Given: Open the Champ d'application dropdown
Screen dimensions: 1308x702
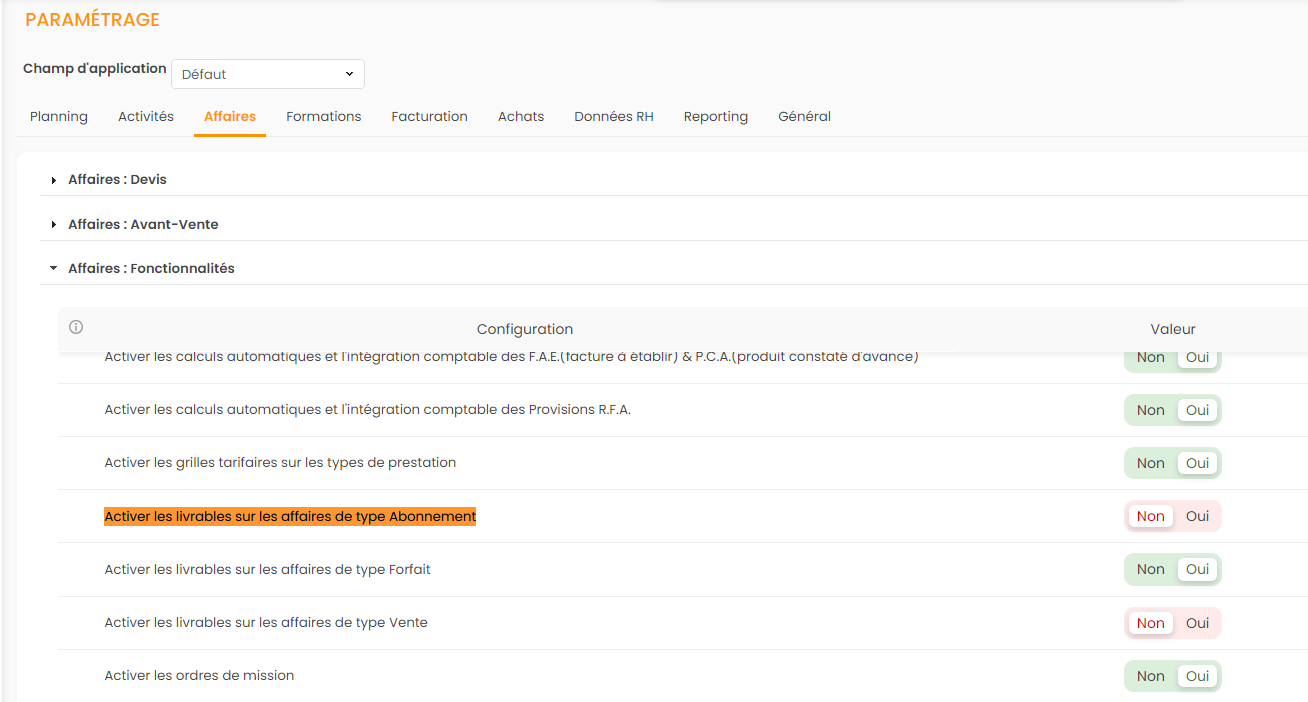Looking at the screenshot, I should (268, 74).
